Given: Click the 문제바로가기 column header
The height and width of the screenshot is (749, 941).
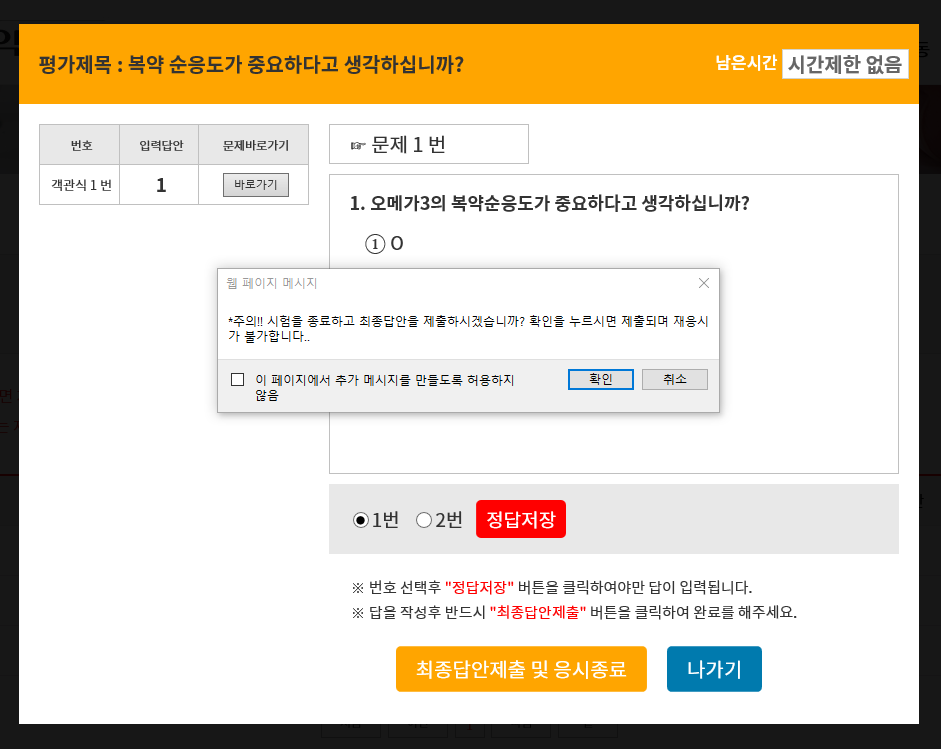Looking at the screenshot, I should coord(254,145).
